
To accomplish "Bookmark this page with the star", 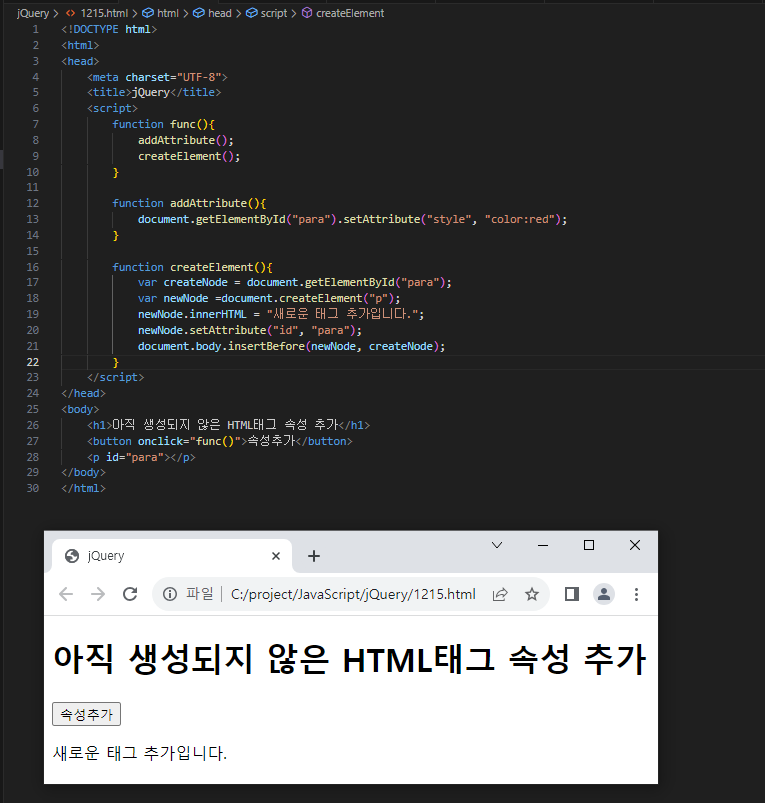I will click(532, 594).
